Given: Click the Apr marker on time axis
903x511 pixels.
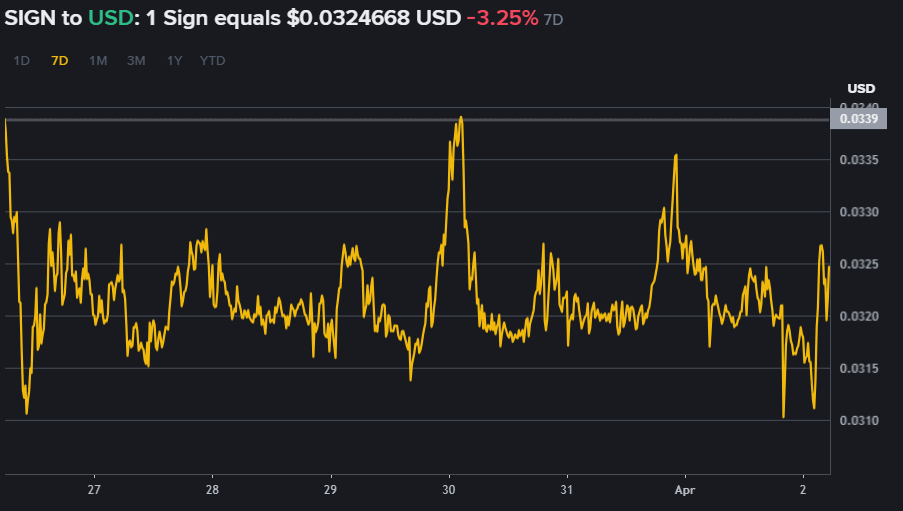Looking at the screenshot, I should 685,490.
